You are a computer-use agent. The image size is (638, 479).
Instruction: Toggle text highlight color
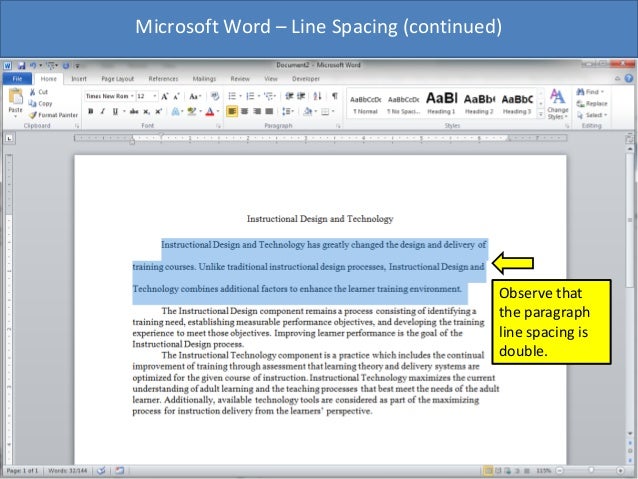pos(192,112)
